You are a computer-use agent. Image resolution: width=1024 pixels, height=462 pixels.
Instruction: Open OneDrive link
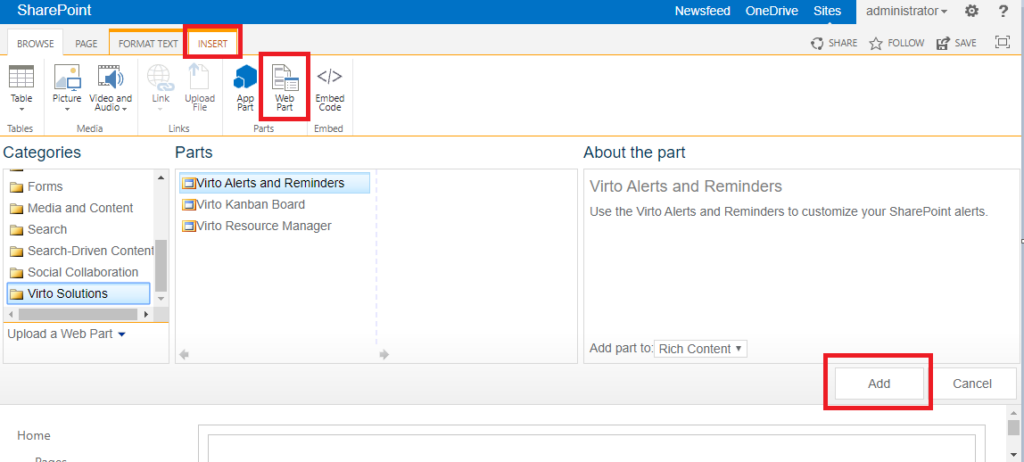[773, 11]
